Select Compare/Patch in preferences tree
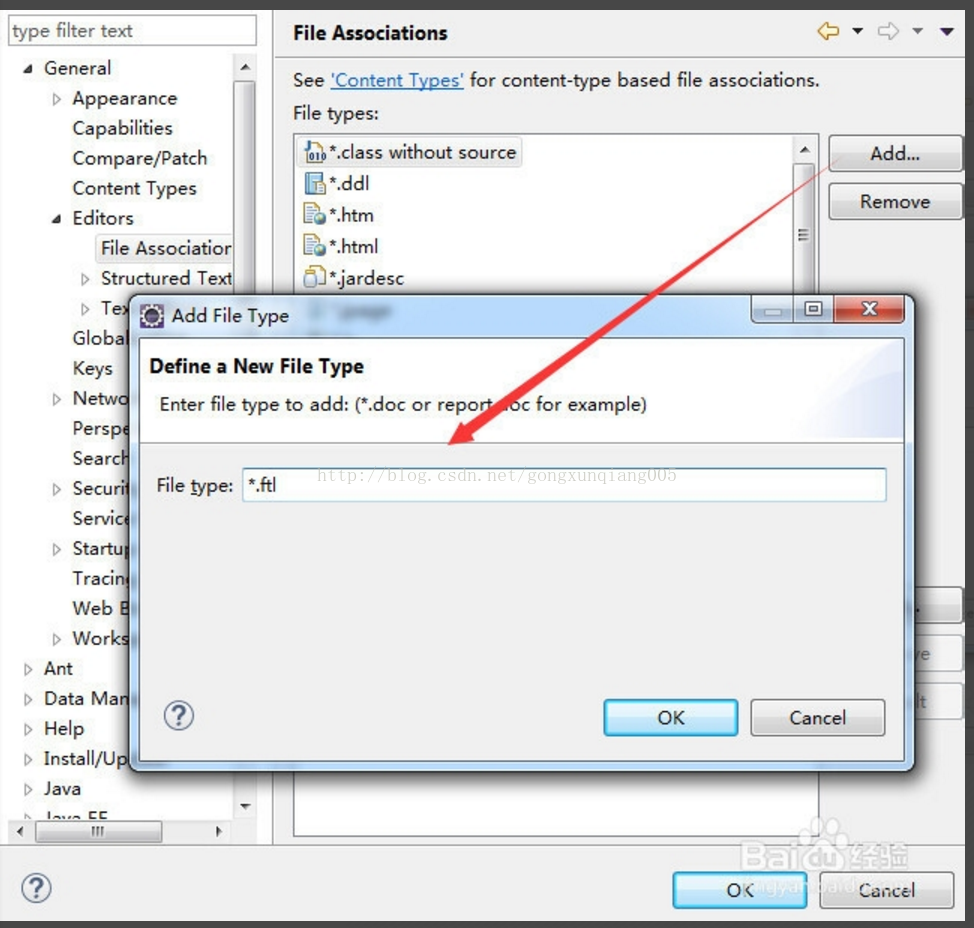Image resolution: width=974 pixels, height=928 pixels. [139, 158]
